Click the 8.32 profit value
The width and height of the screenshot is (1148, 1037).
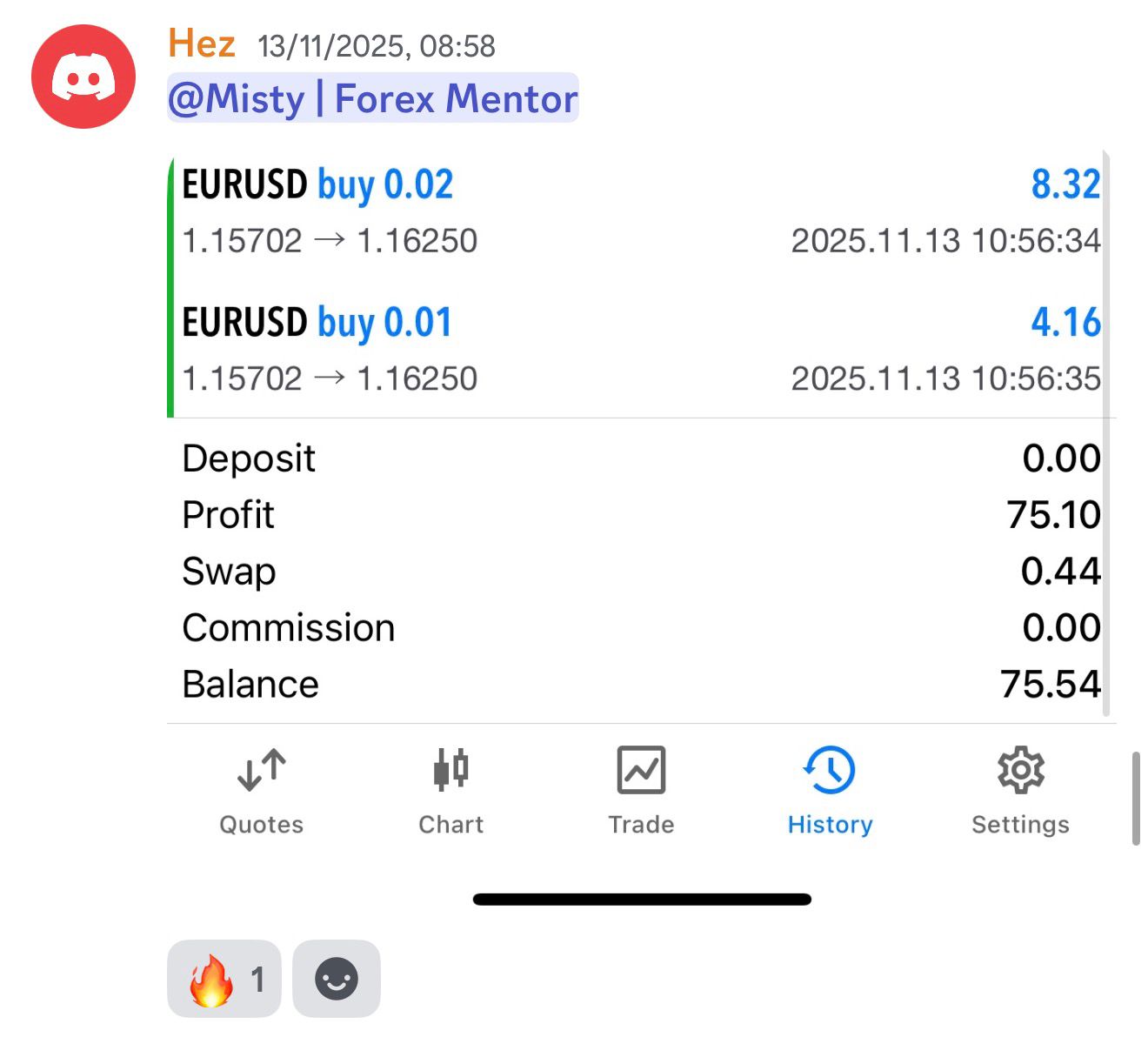click(x=1065, y=185)
